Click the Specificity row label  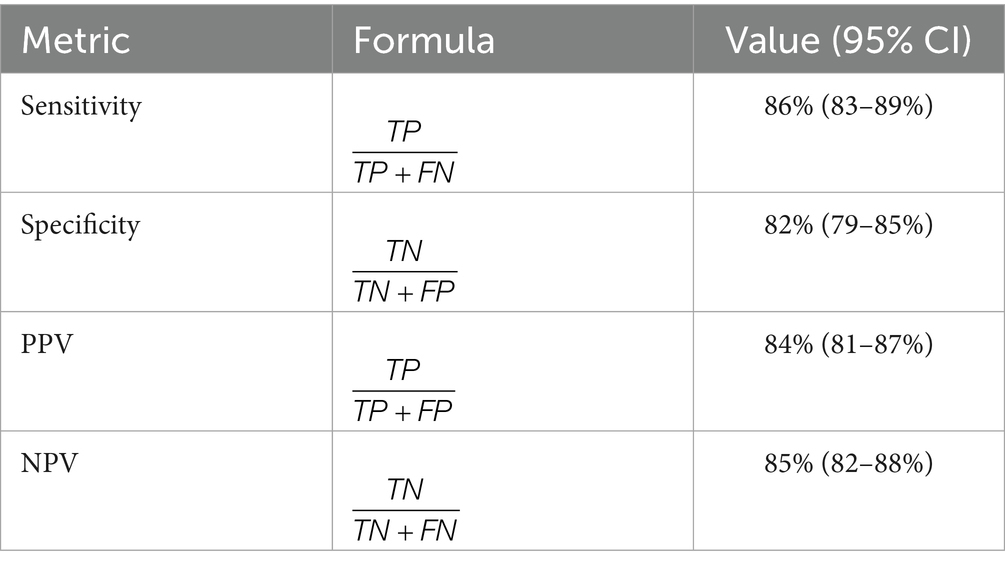[80, 225]
